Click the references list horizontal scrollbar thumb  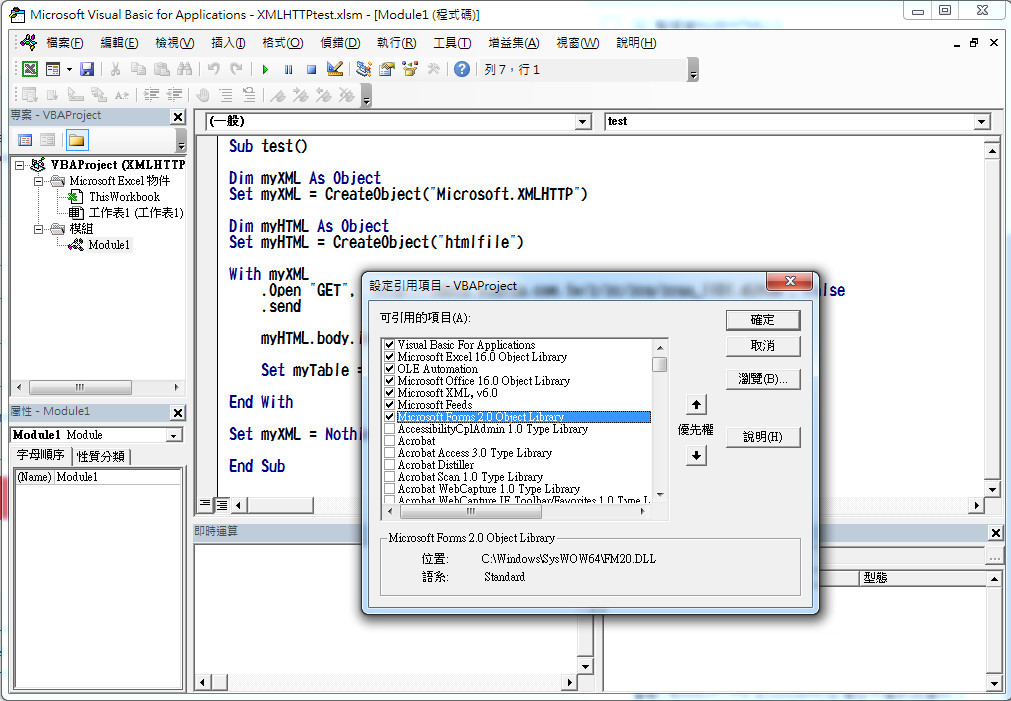coord(471,511)
